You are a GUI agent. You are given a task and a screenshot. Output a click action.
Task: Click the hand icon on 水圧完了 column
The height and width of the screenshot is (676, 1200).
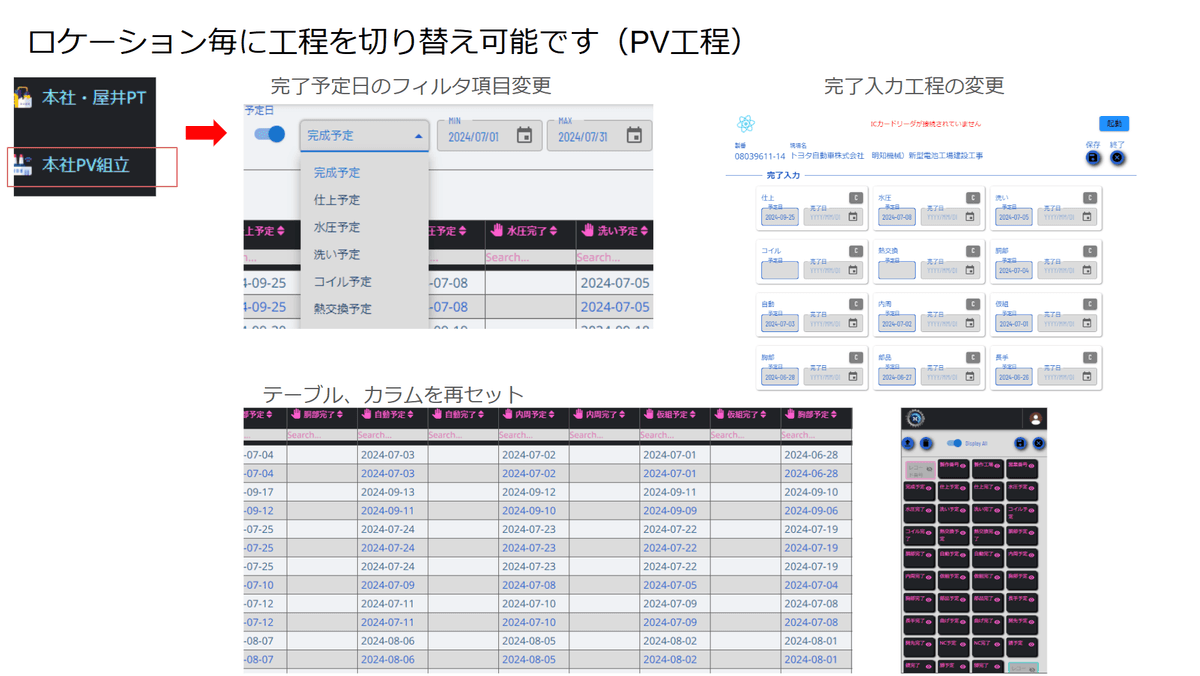(497, 231)
